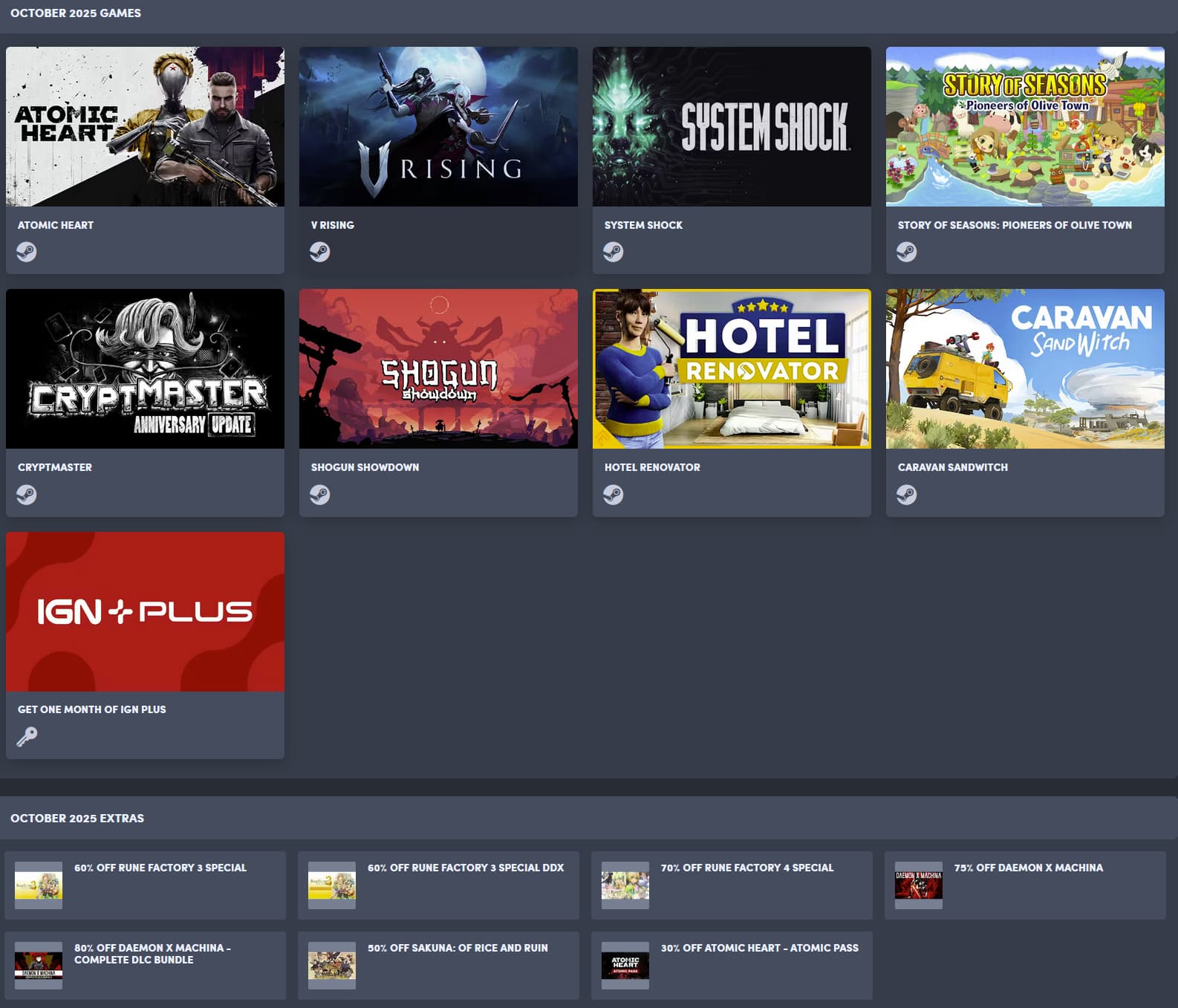Screen dimensions: 1178x1008
Task: Click the Sakuna: Of Rice and Ruin thumbnail
Action: [x=332, y=965]
